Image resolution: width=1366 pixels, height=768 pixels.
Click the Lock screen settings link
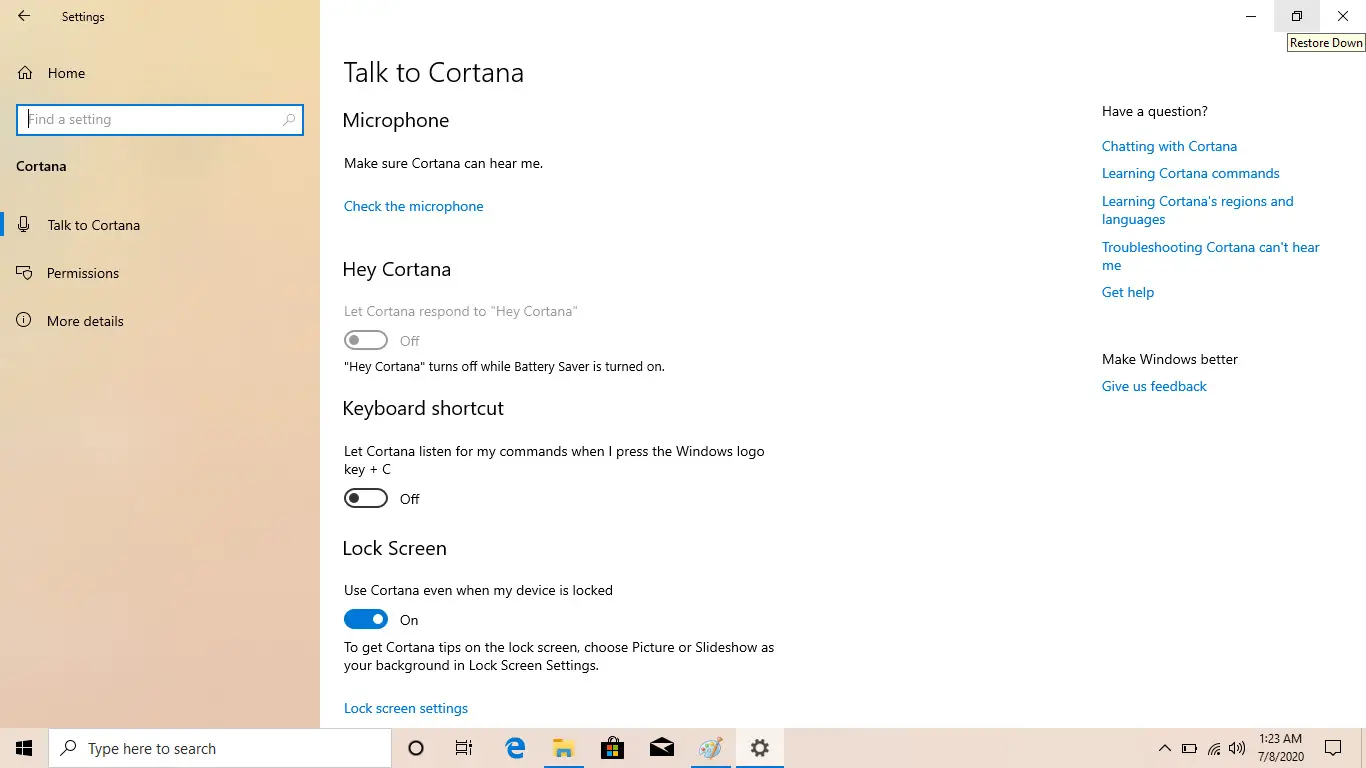pyautogui.click(x=405, y=708)
